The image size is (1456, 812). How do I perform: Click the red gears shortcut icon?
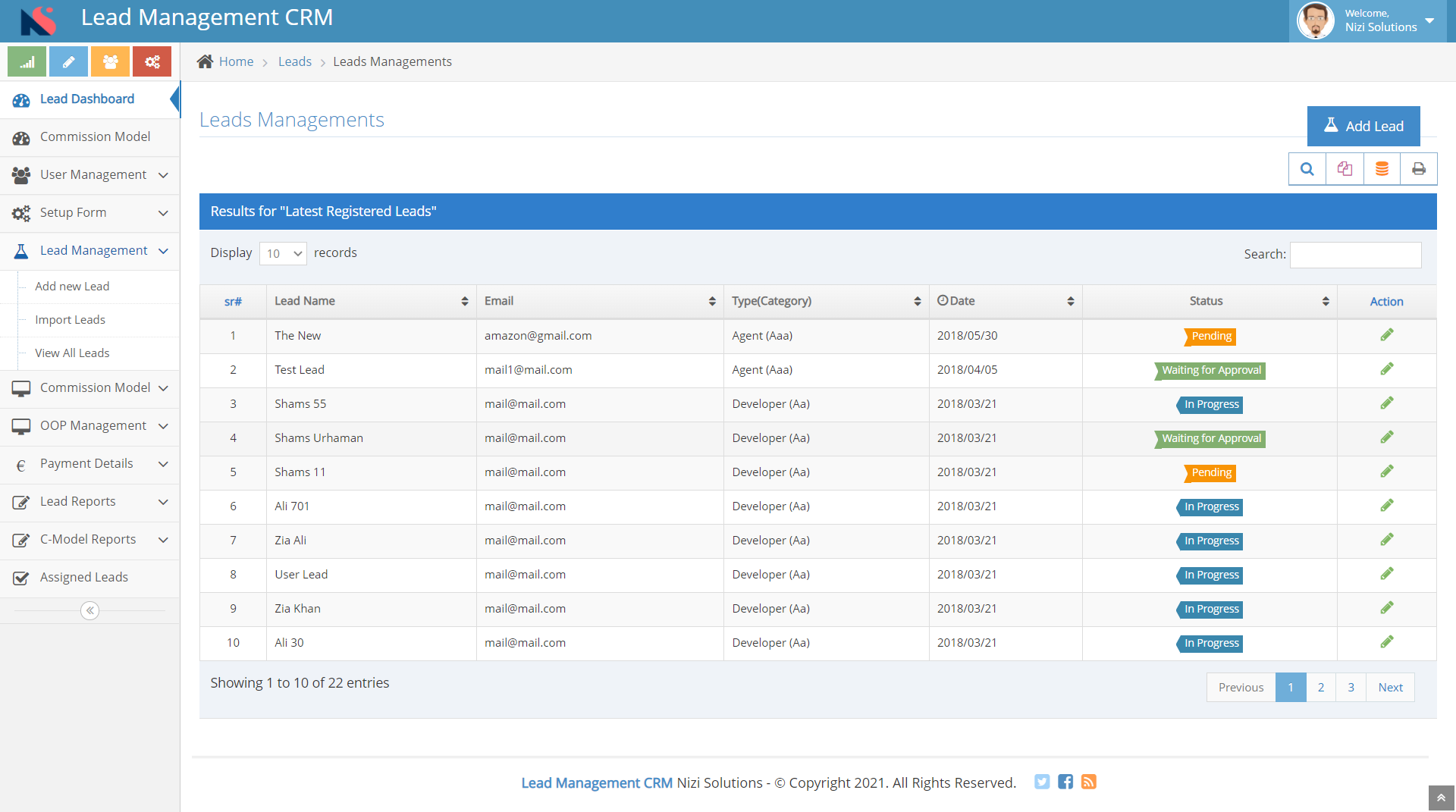click(152, 61)
